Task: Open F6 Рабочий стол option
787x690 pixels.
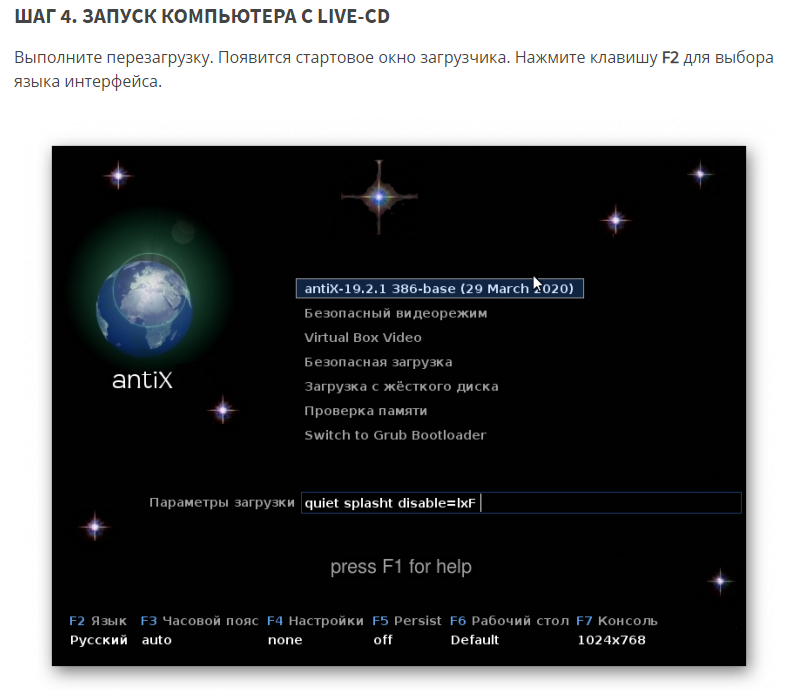Action: tap(509, 621)
